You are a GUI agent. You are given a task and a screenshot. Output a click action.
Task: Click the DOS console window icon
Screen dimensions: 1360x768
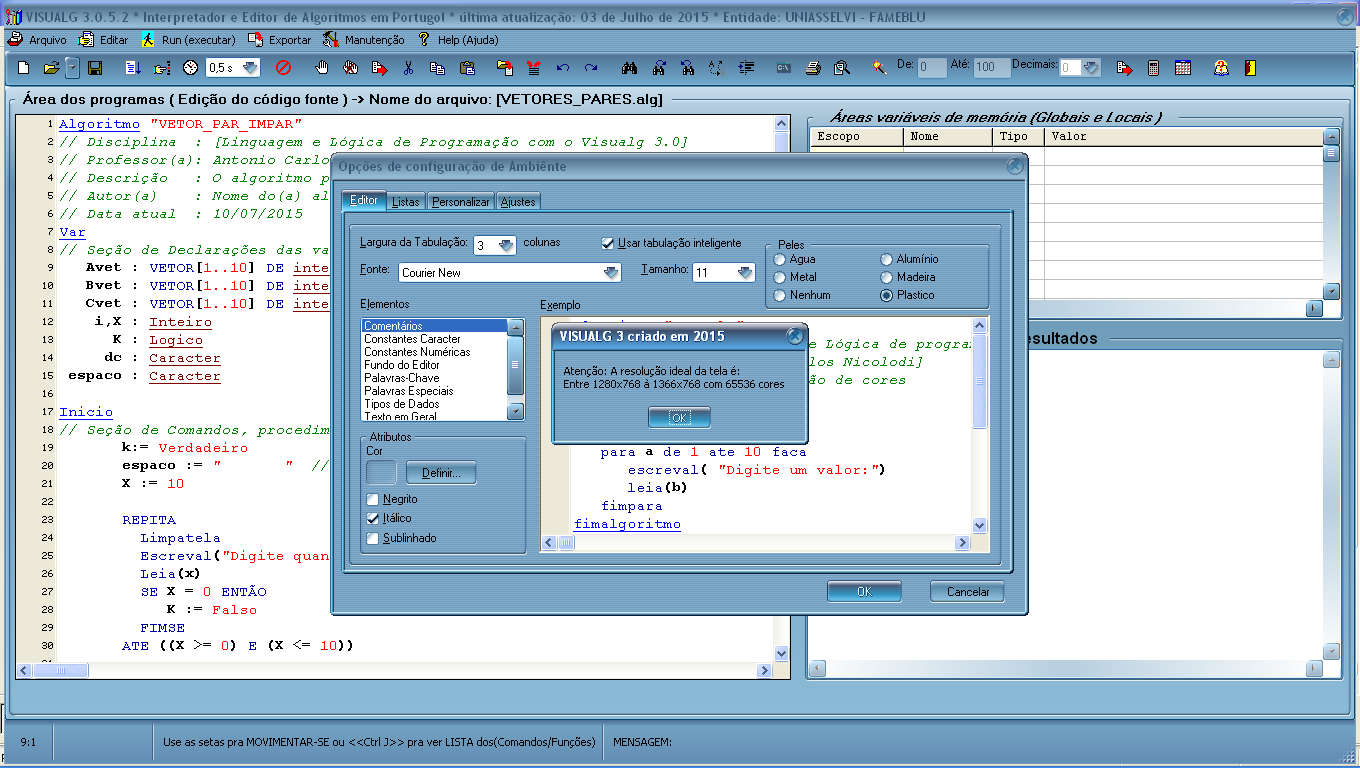click(x=784, y=66)
